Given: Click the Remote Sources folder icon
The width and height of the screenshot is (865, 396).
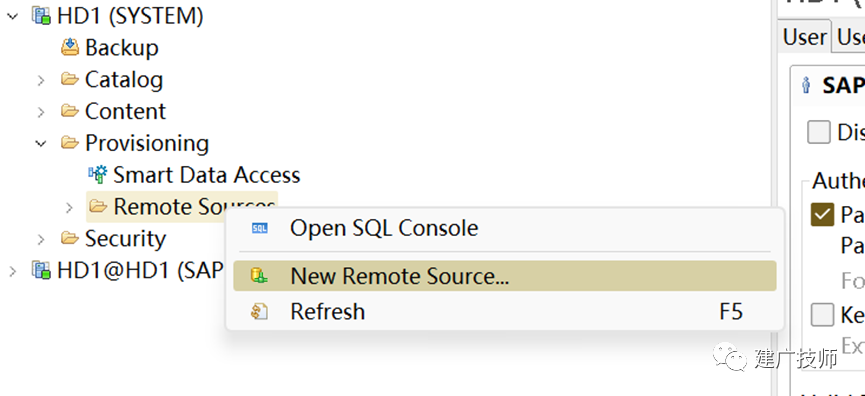Looking at the screenshot, I should 98,207.
